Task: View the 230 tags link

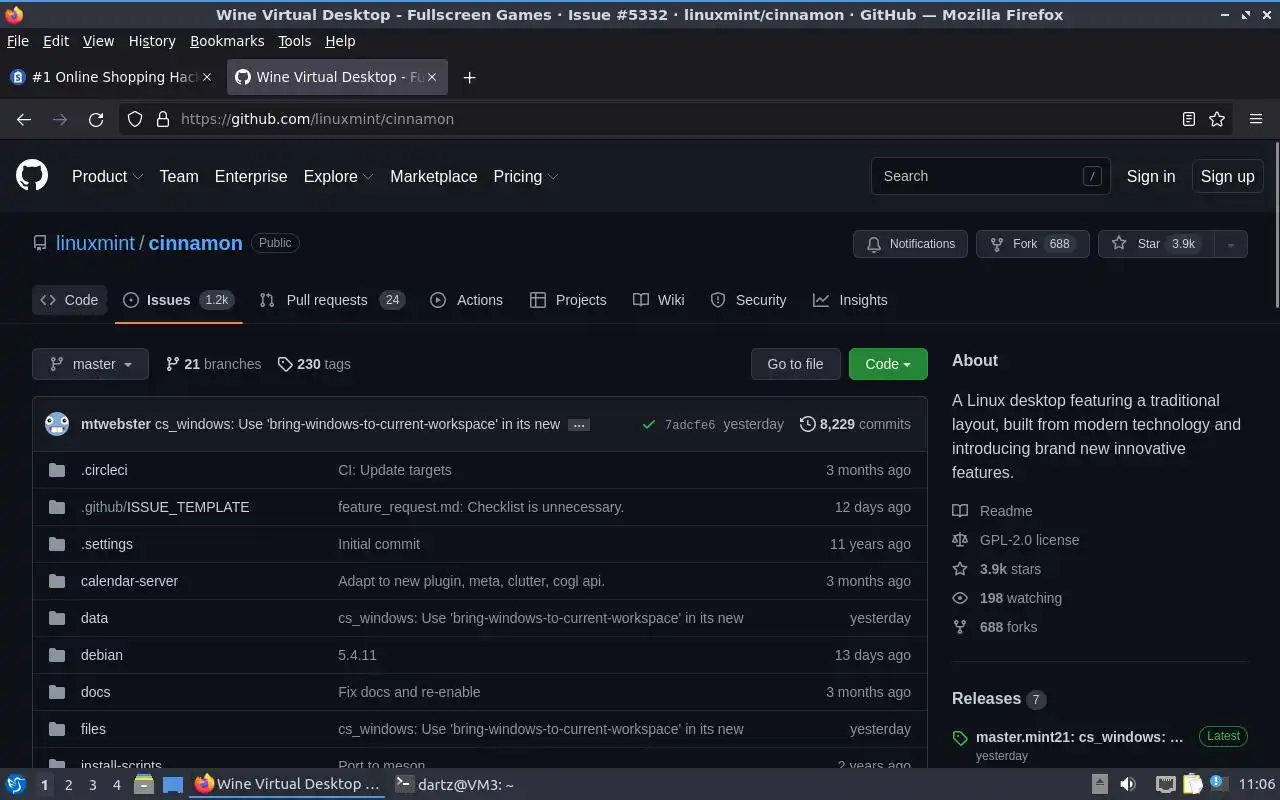Action: coord(314,364)
